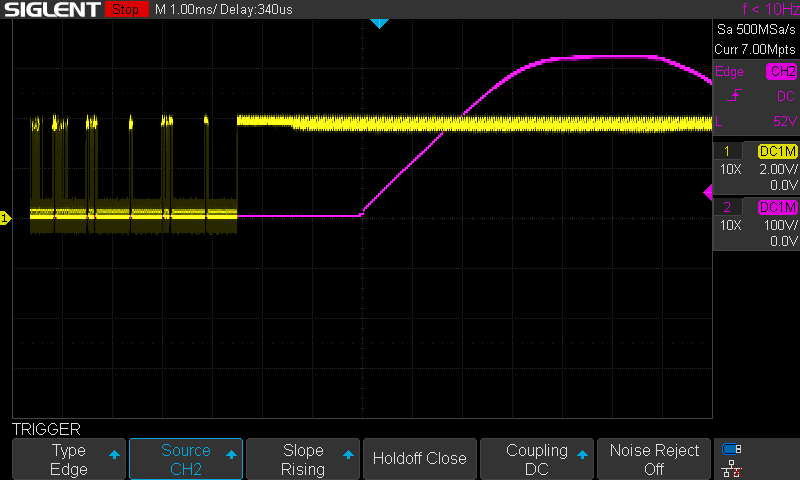Click the 2.00V/ vertical scale value
This screenshot has width=800, height=480.
pyautogui.click(x=778, y=169)
